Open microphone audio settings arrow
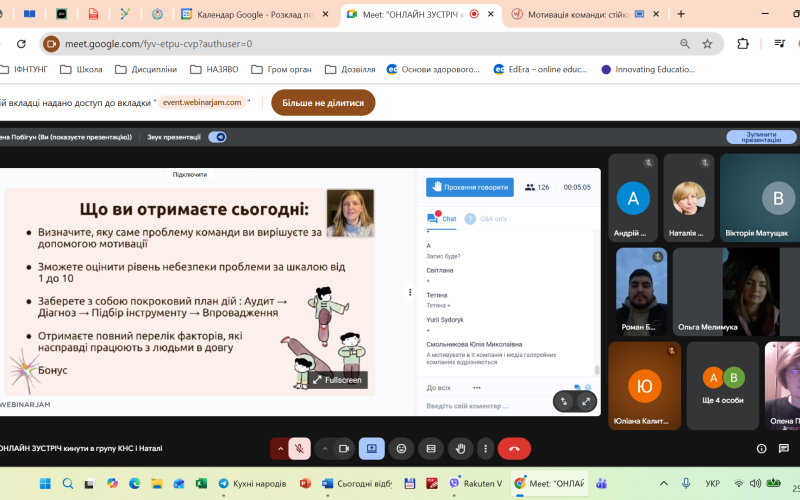This screenshot has width=800, height=500. click(280, 449)
